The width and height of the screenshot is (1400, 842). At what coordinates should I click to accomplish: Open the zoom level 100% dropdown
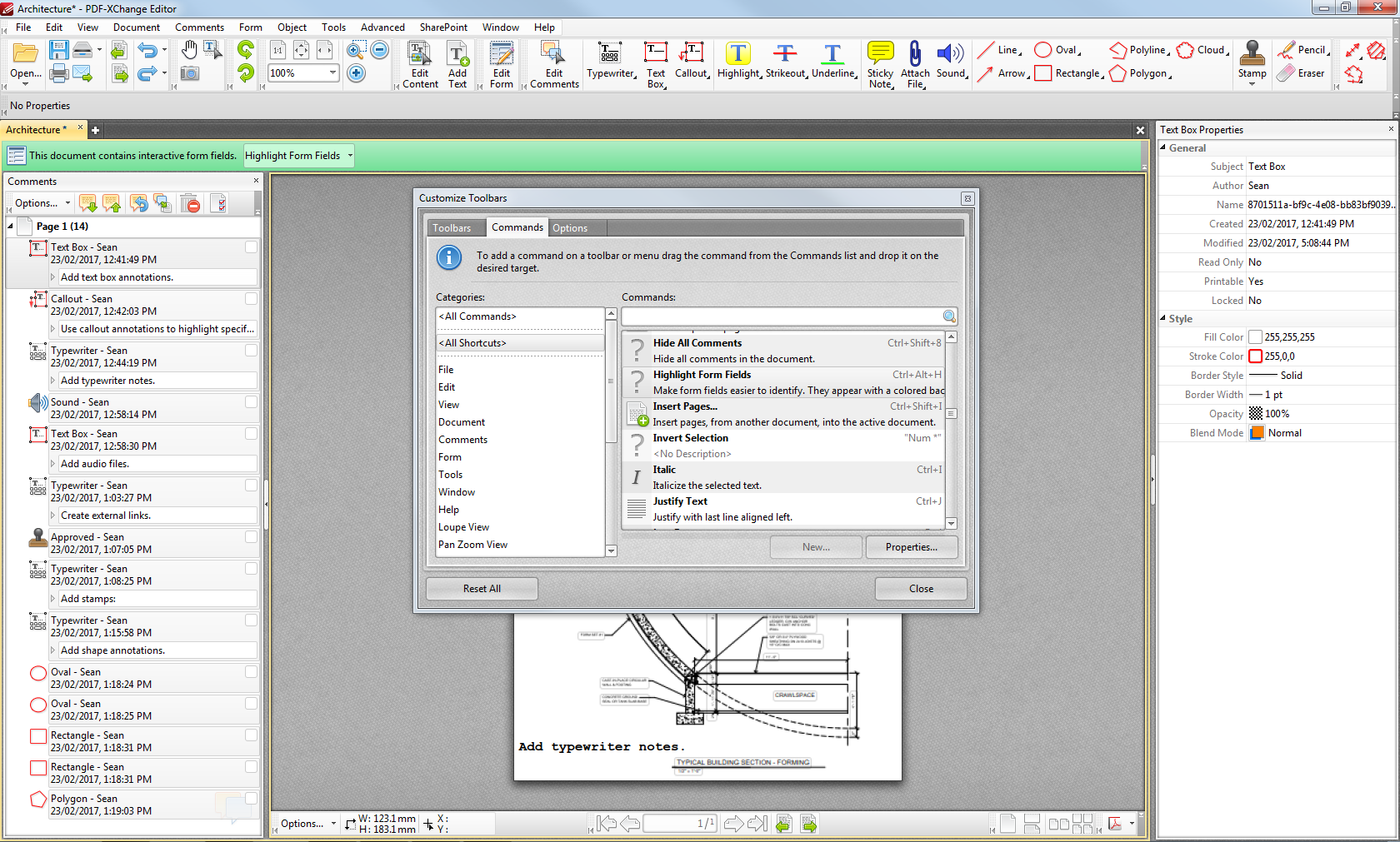[332, 72]
